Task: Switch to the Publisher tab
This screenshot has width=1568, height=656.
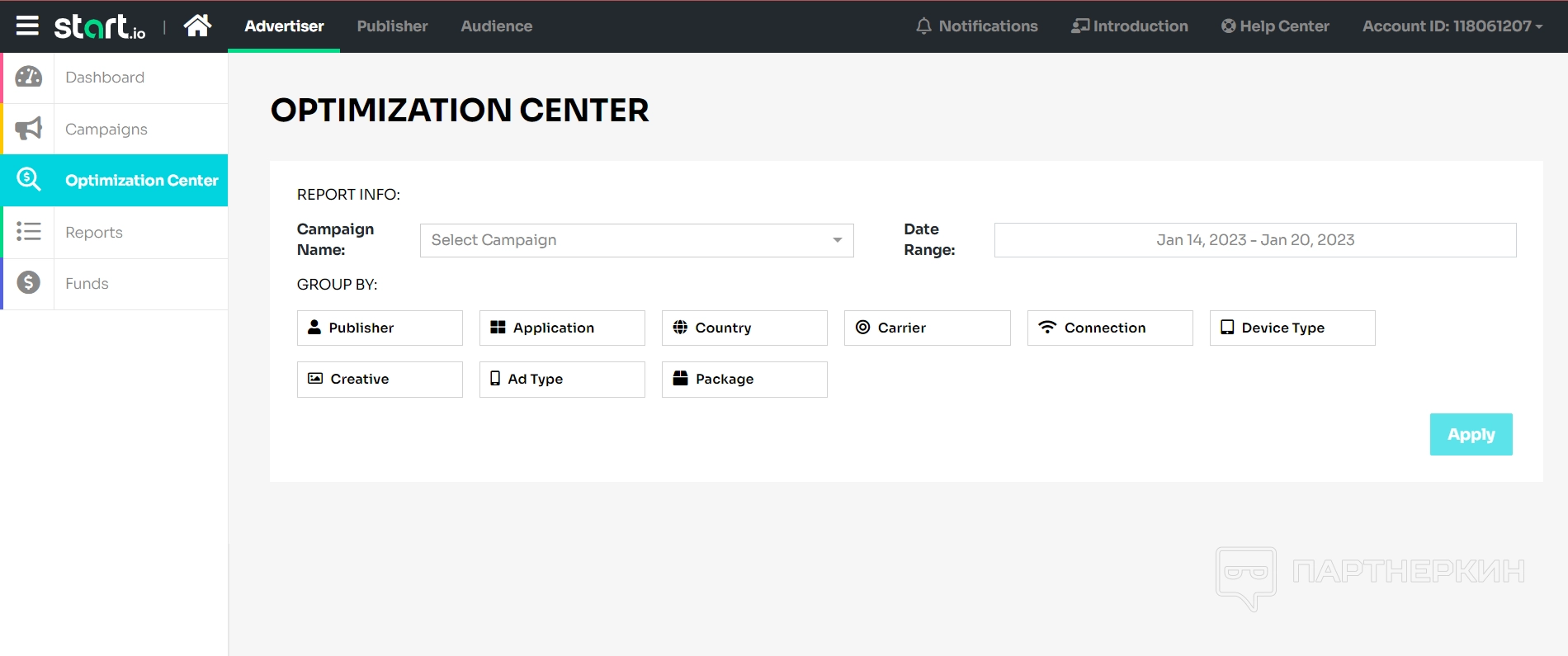Action: (392, 26)
